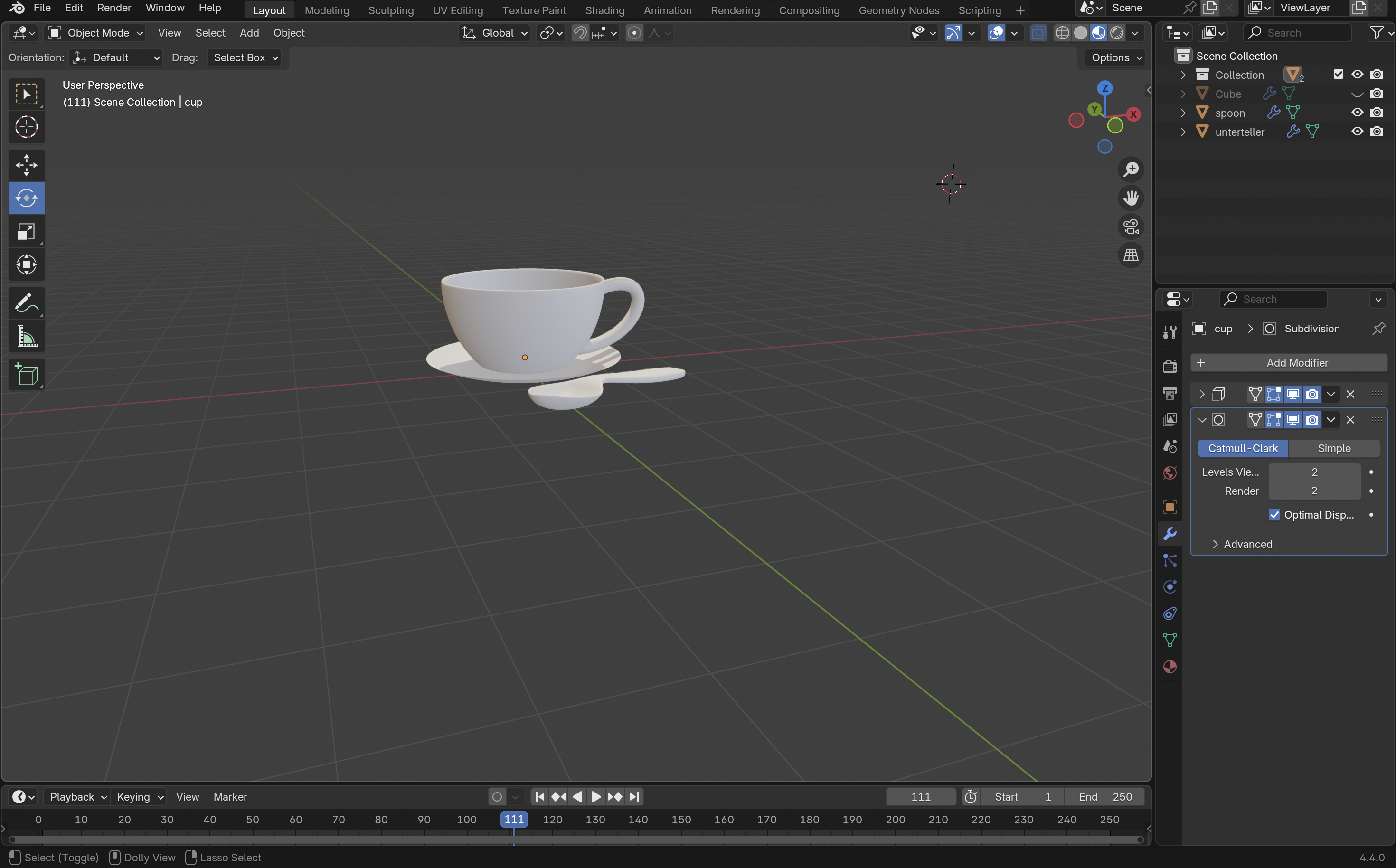Choose the Annotate pencil tool

(x=27, y=303)
